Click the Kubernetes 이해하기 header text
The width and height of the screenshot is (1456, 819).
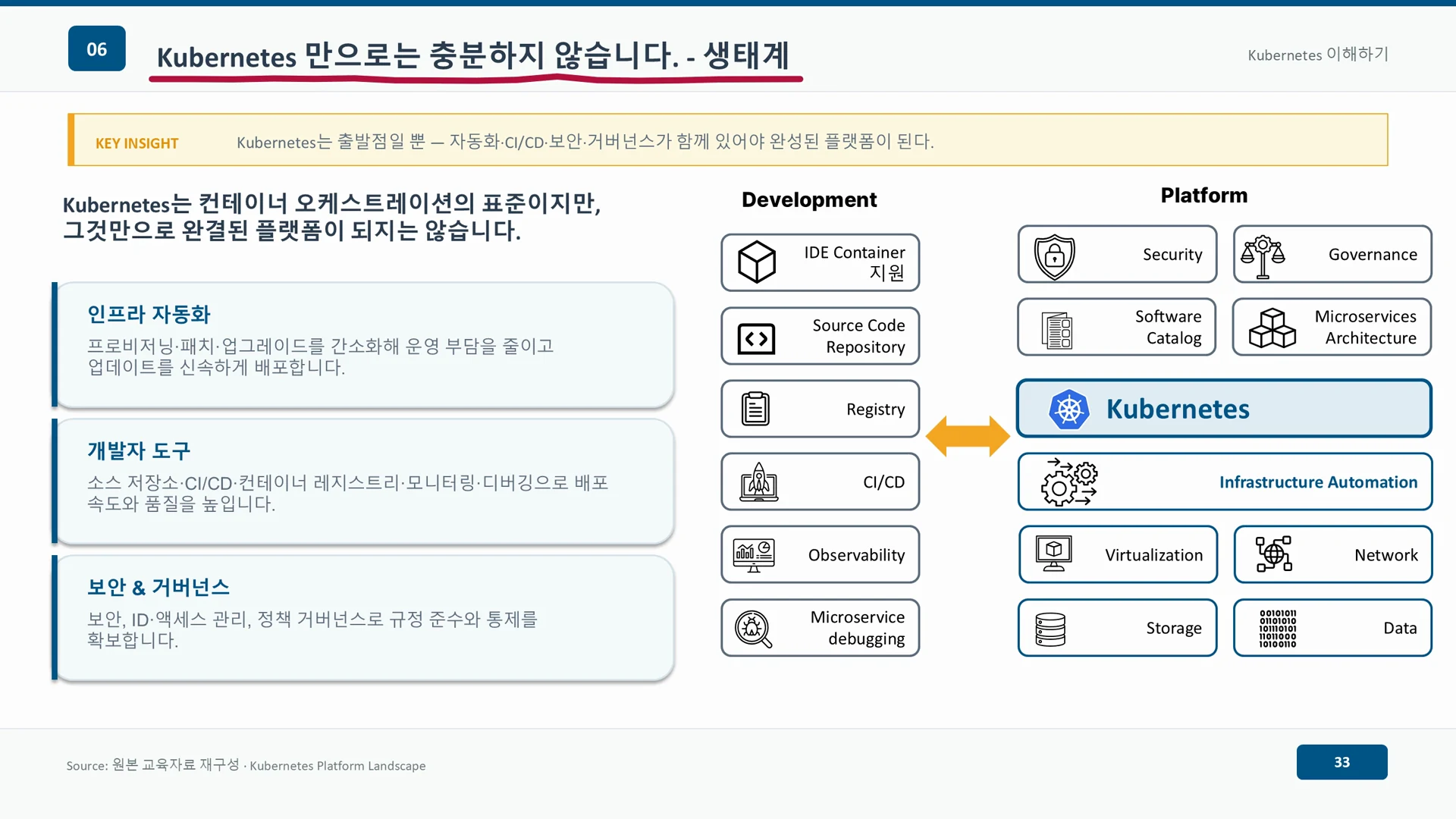1318,55
